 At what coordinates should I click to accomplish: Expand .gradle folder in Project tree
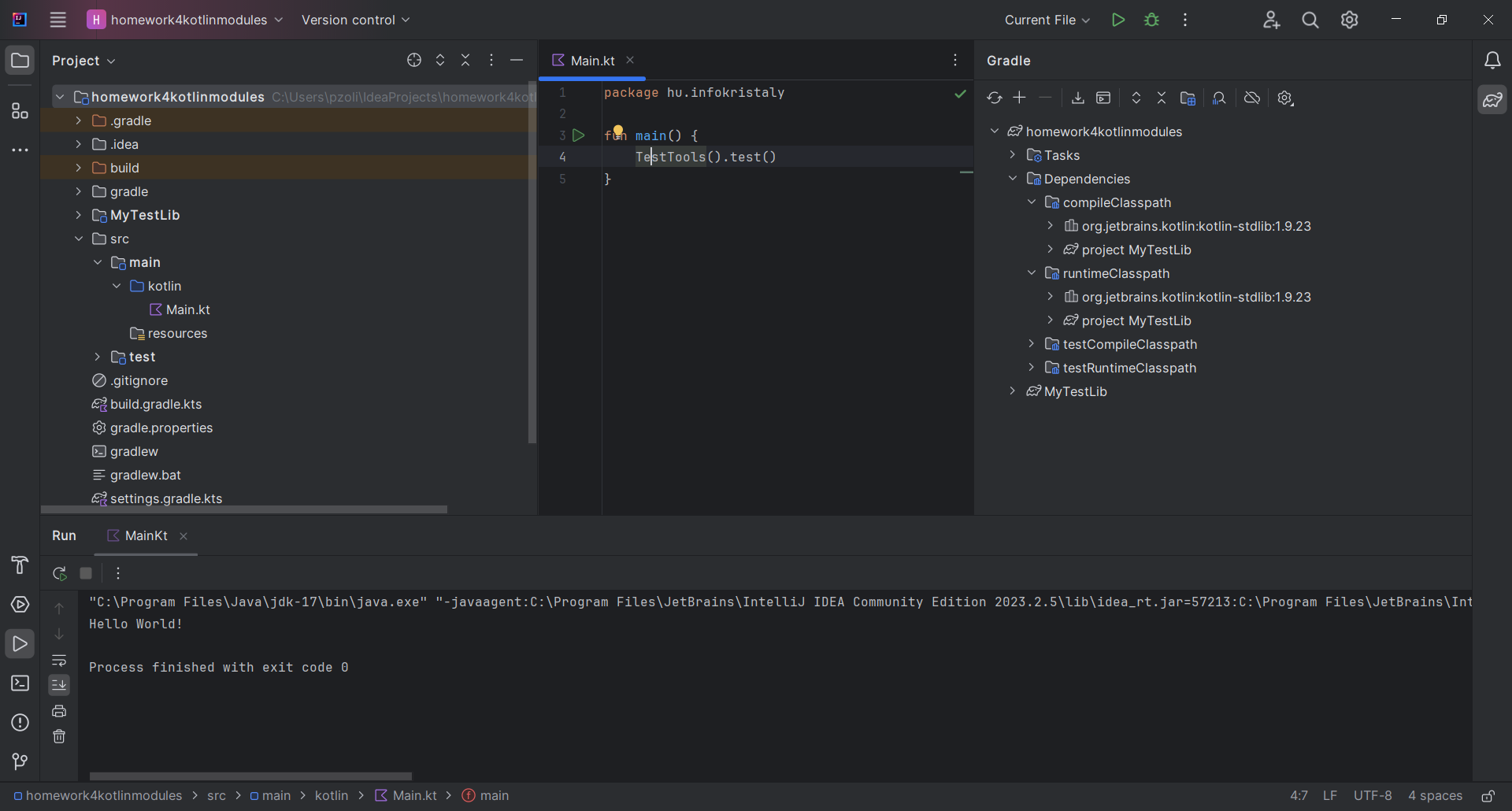point(78,120)
